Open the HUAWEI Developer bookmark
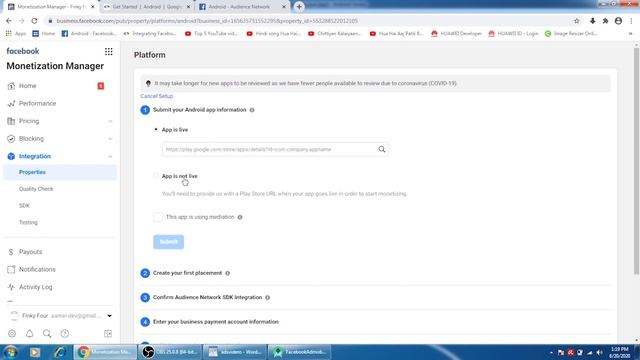The image size is (640, 360). click(x=456, y=33)
